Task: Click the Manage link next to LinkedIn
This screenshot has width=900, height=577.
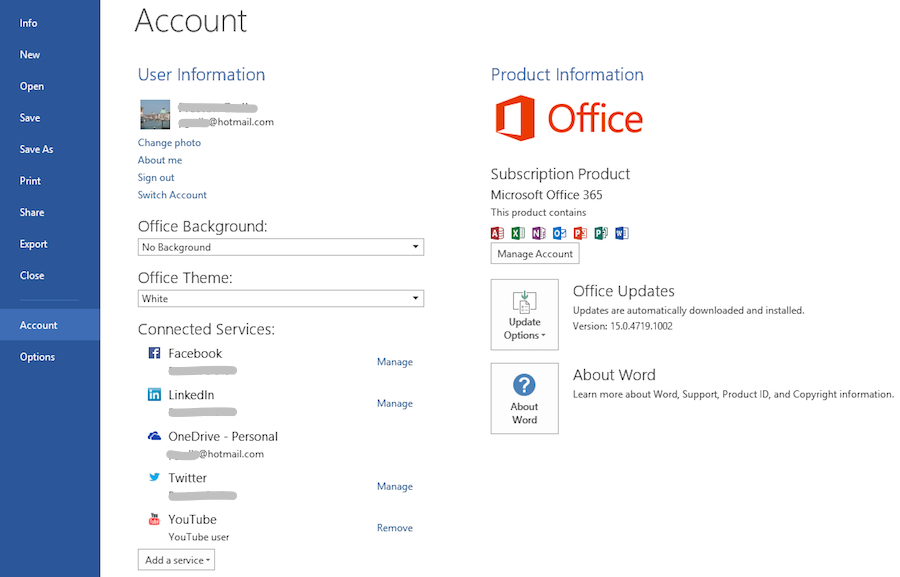Action: 394,403
